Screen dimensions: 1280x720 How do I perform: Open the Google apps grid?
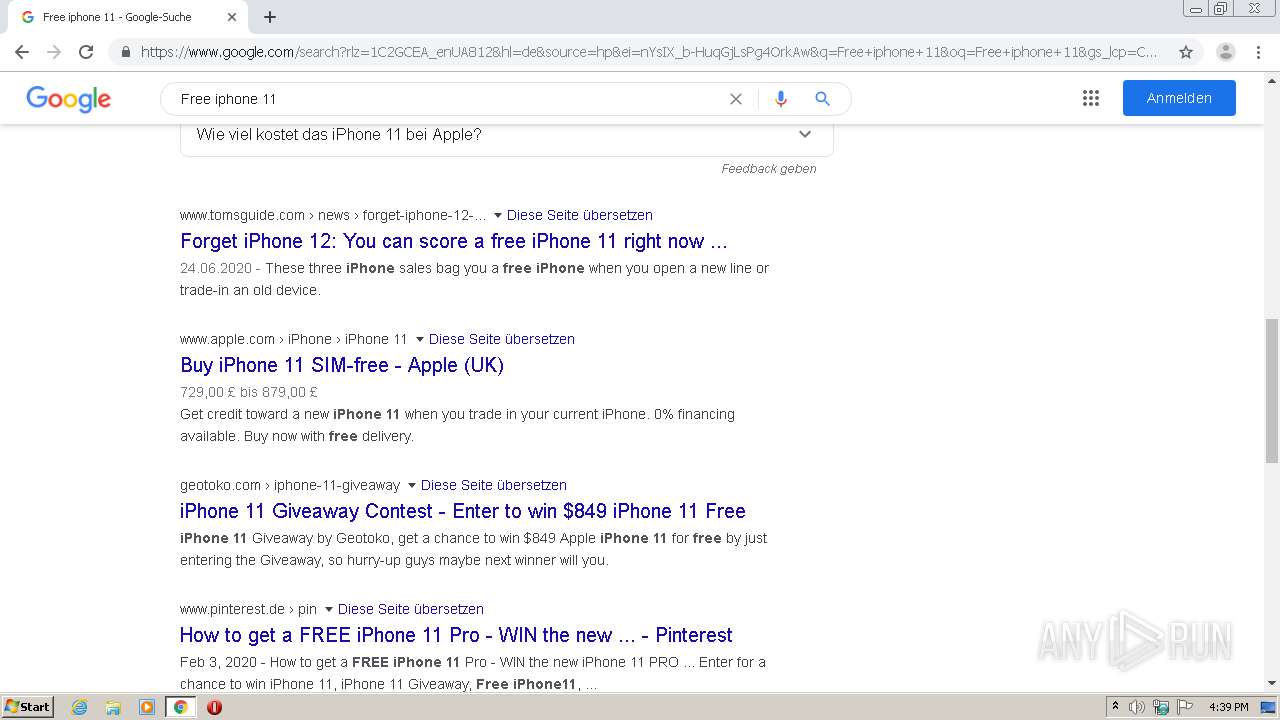pos(1091,98)
